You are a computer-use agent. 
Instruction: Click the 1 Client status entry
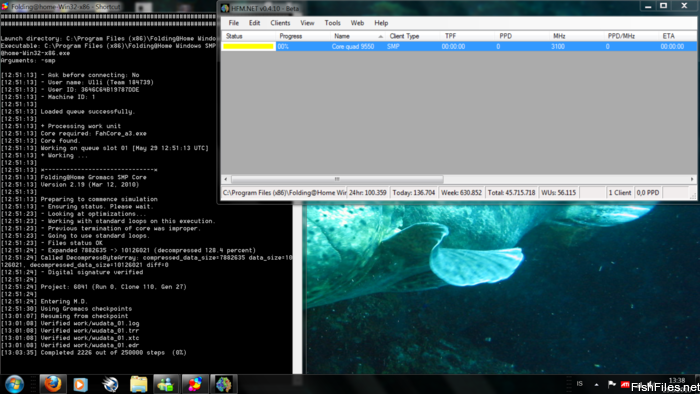click(620, 193)
